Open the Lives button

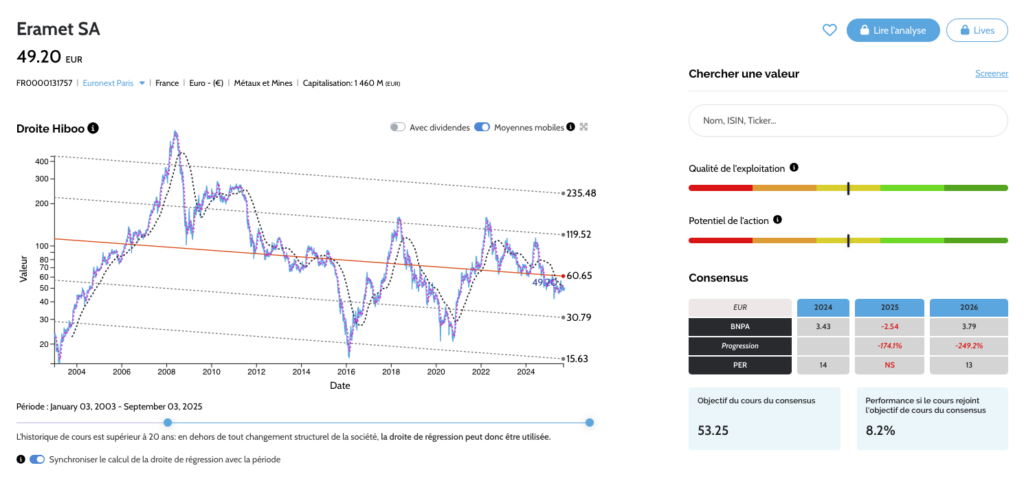point(976,30)
